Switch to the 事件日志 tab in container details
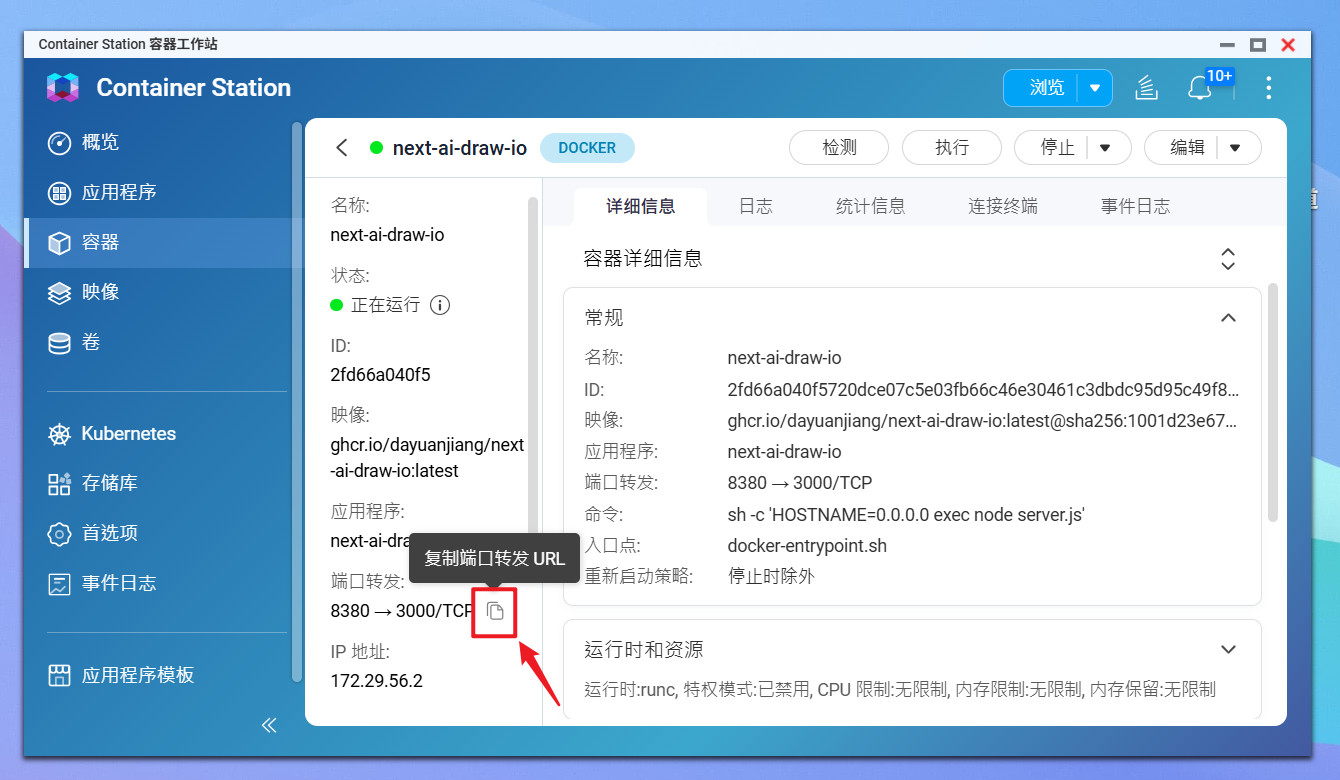 coord(1136,206)
